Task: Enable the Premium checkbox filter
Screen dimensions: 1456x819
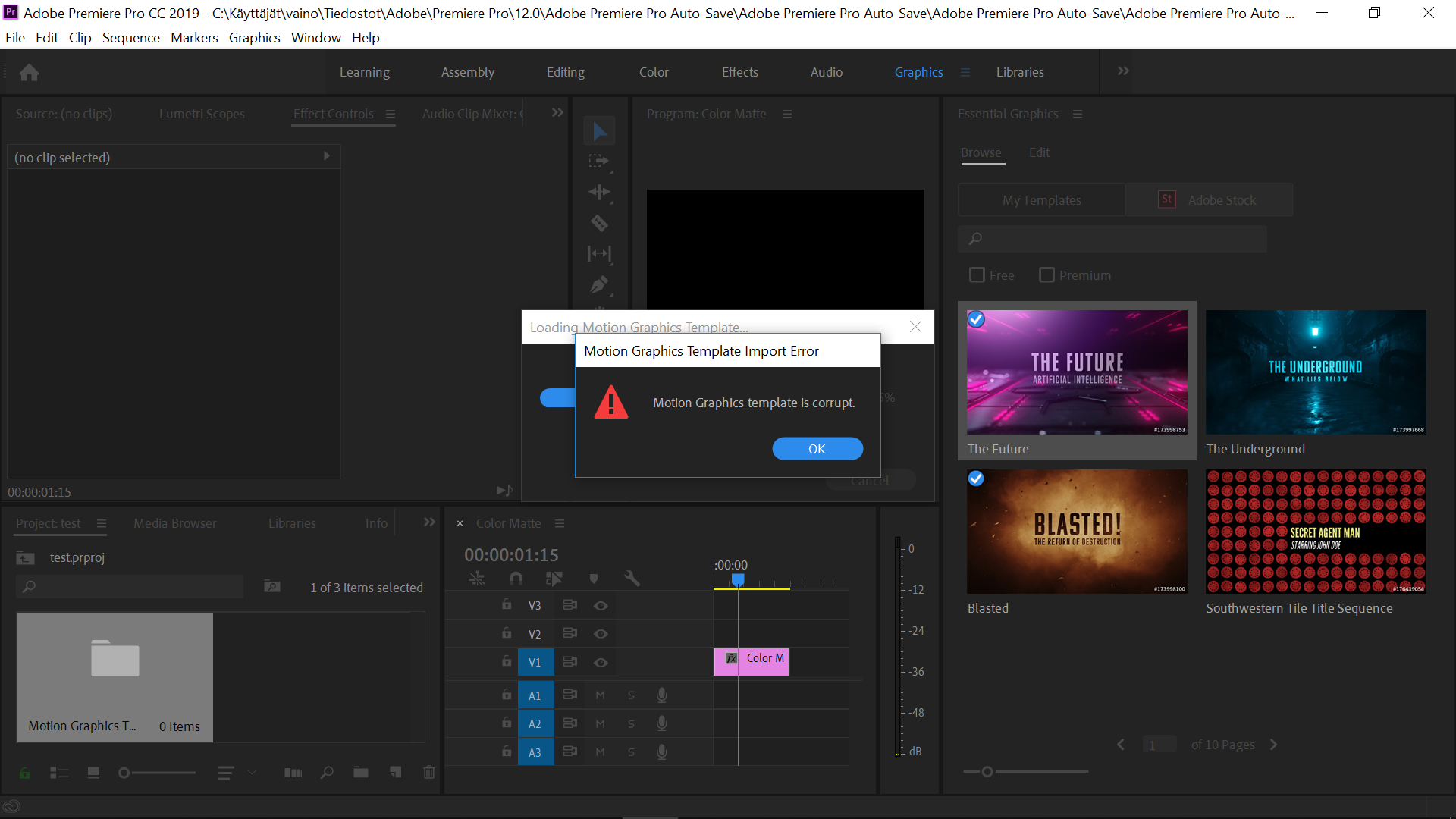Action: tap(1046, 275)
